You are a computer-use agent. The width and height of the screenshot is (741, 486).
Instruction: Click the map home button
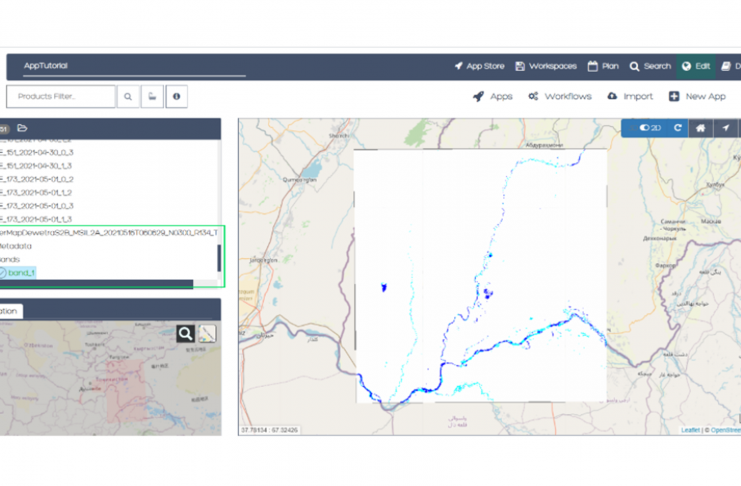(700, 128)
